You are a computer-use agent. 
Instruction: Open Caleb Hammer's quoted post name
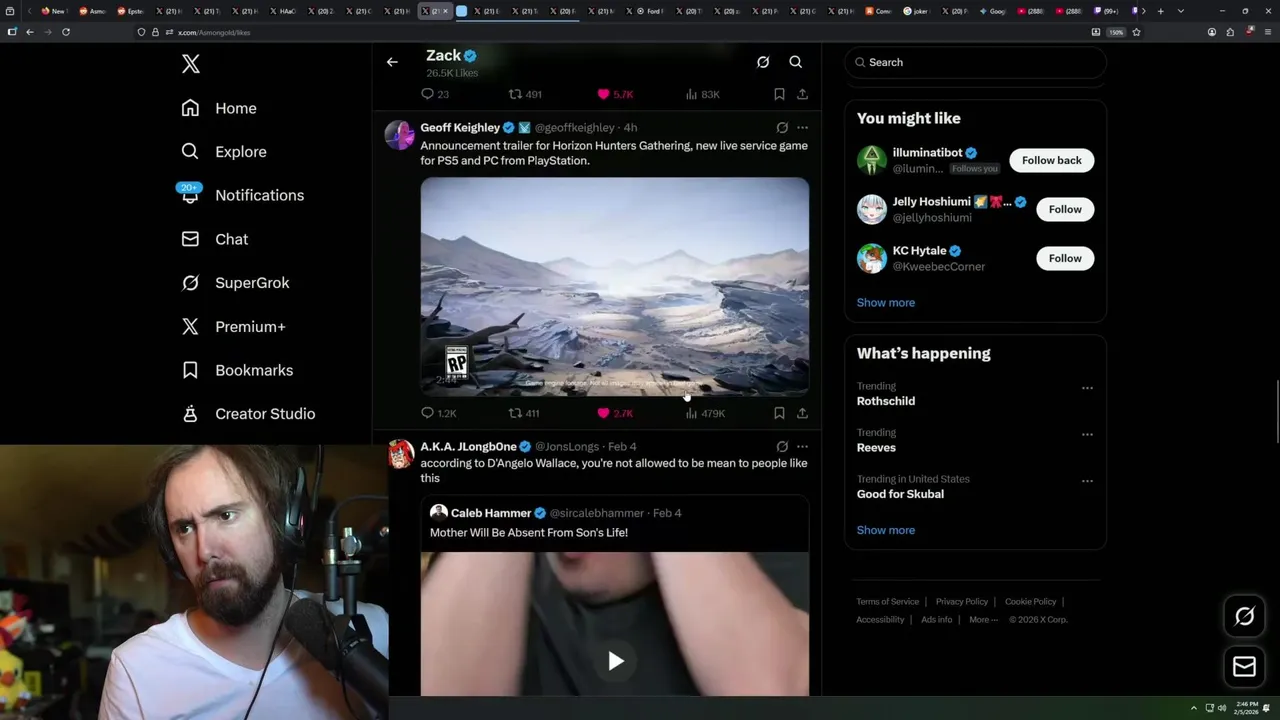click(490, 513)
